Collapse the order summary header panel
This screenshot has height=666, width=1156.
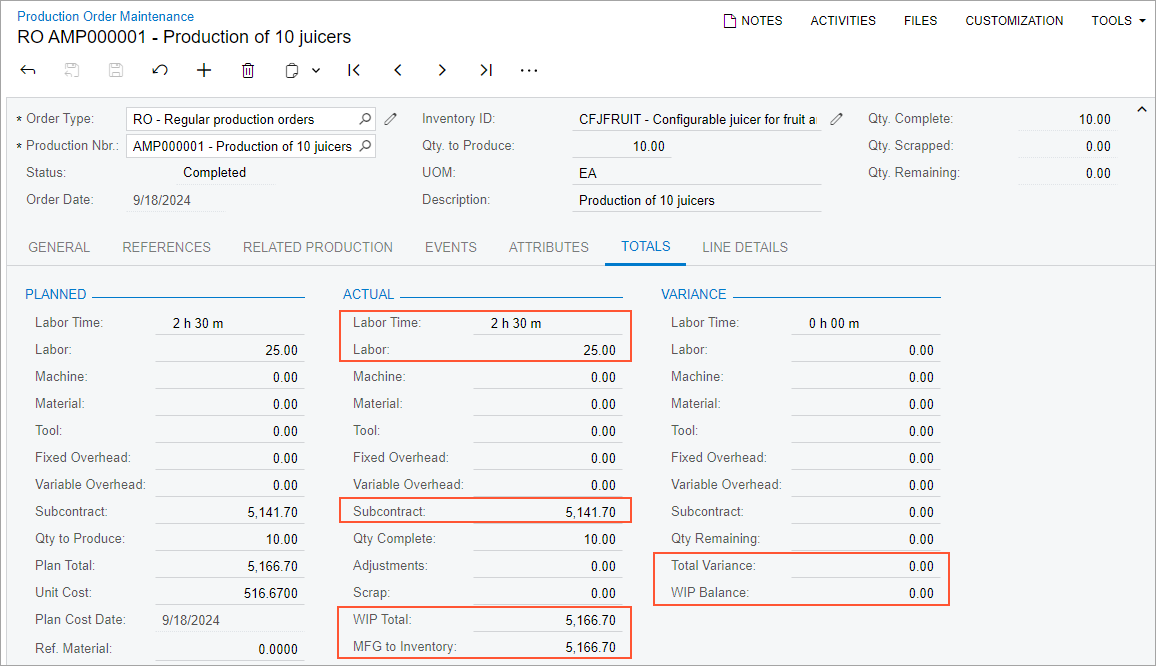pos(1142,109)
